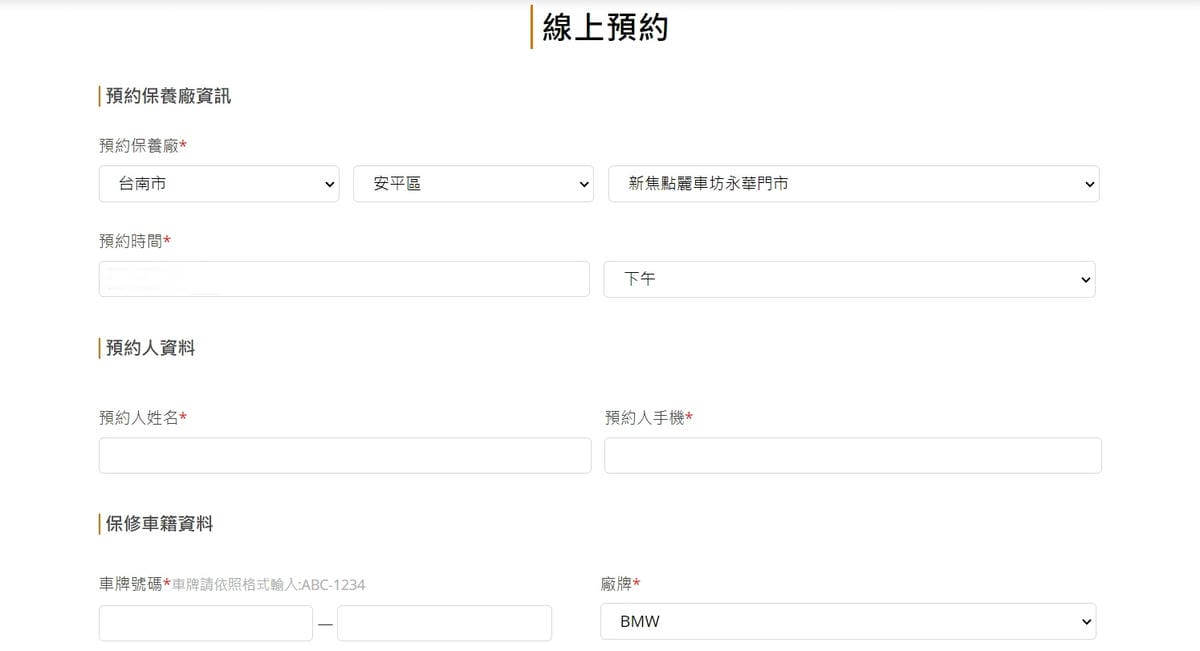Viewport: 1200px width, 651px height.
Task: Select the 預約人姓名 label text
Action: (x=139, y=418)
